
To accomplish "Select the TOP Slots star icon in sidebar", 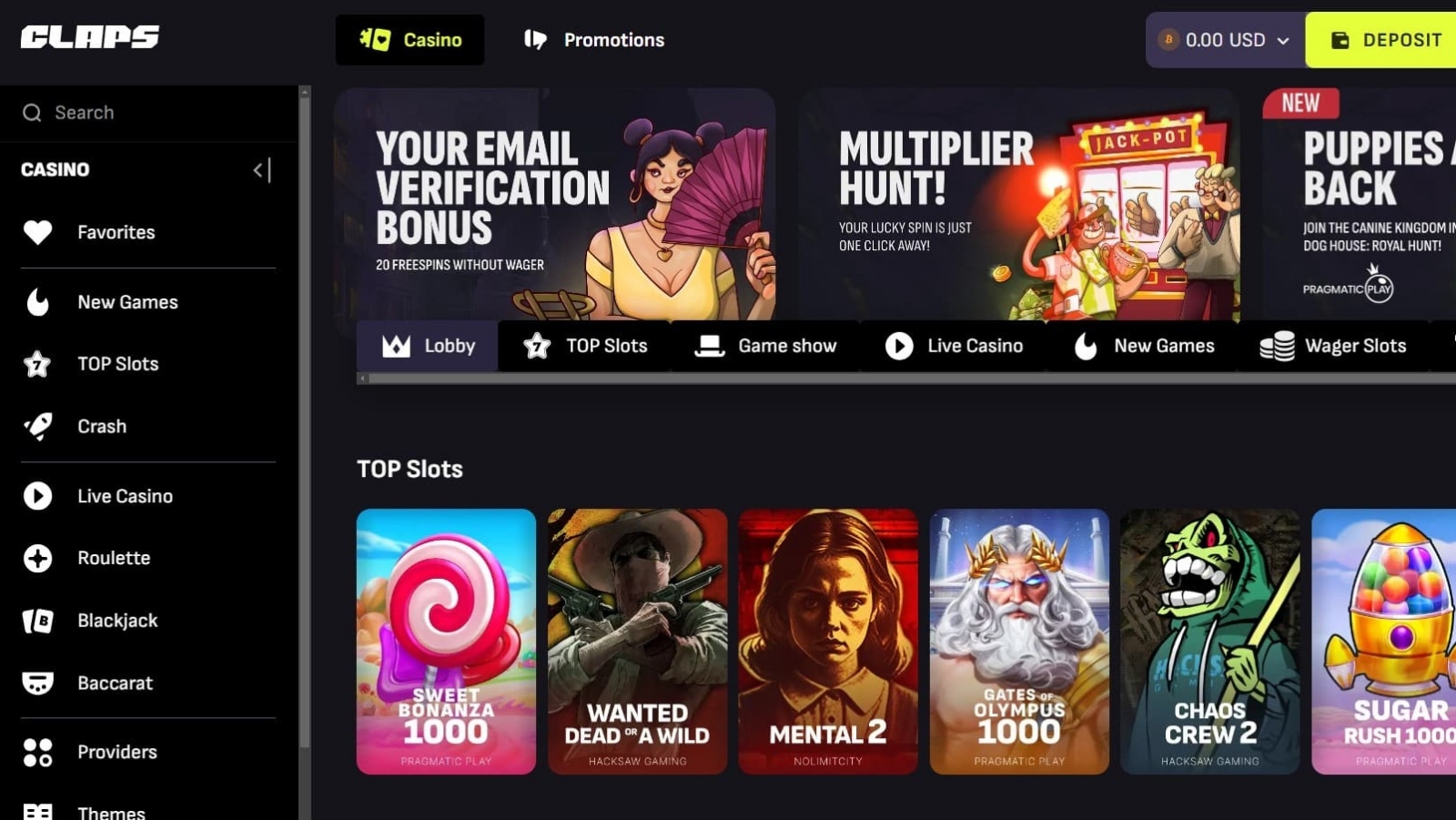I will pos(37,364).
